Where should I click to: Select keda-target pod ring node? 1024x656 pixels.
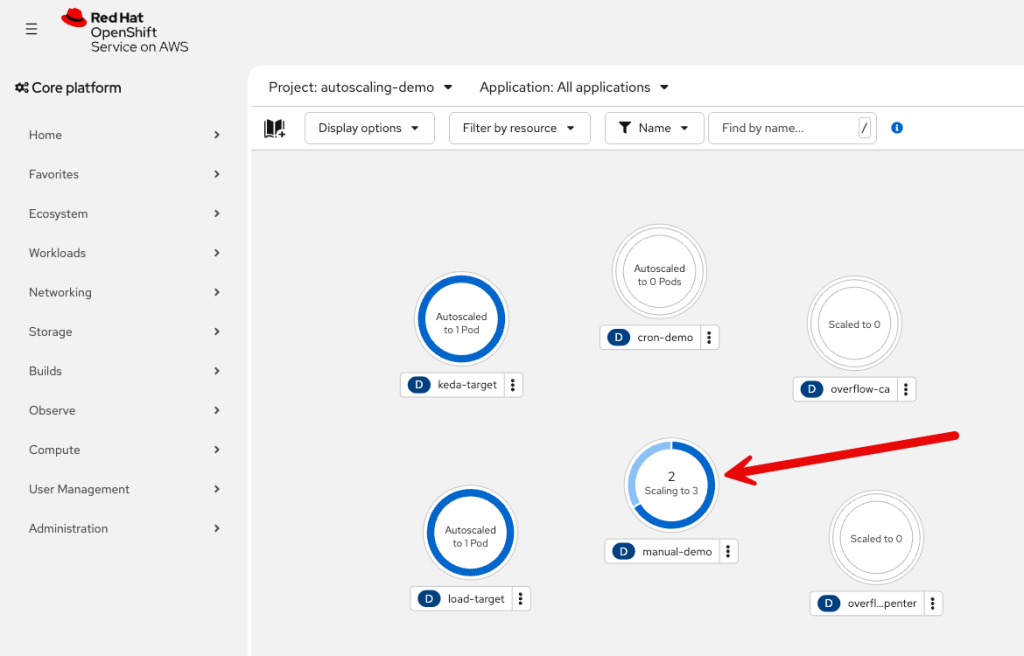point(462,319)
